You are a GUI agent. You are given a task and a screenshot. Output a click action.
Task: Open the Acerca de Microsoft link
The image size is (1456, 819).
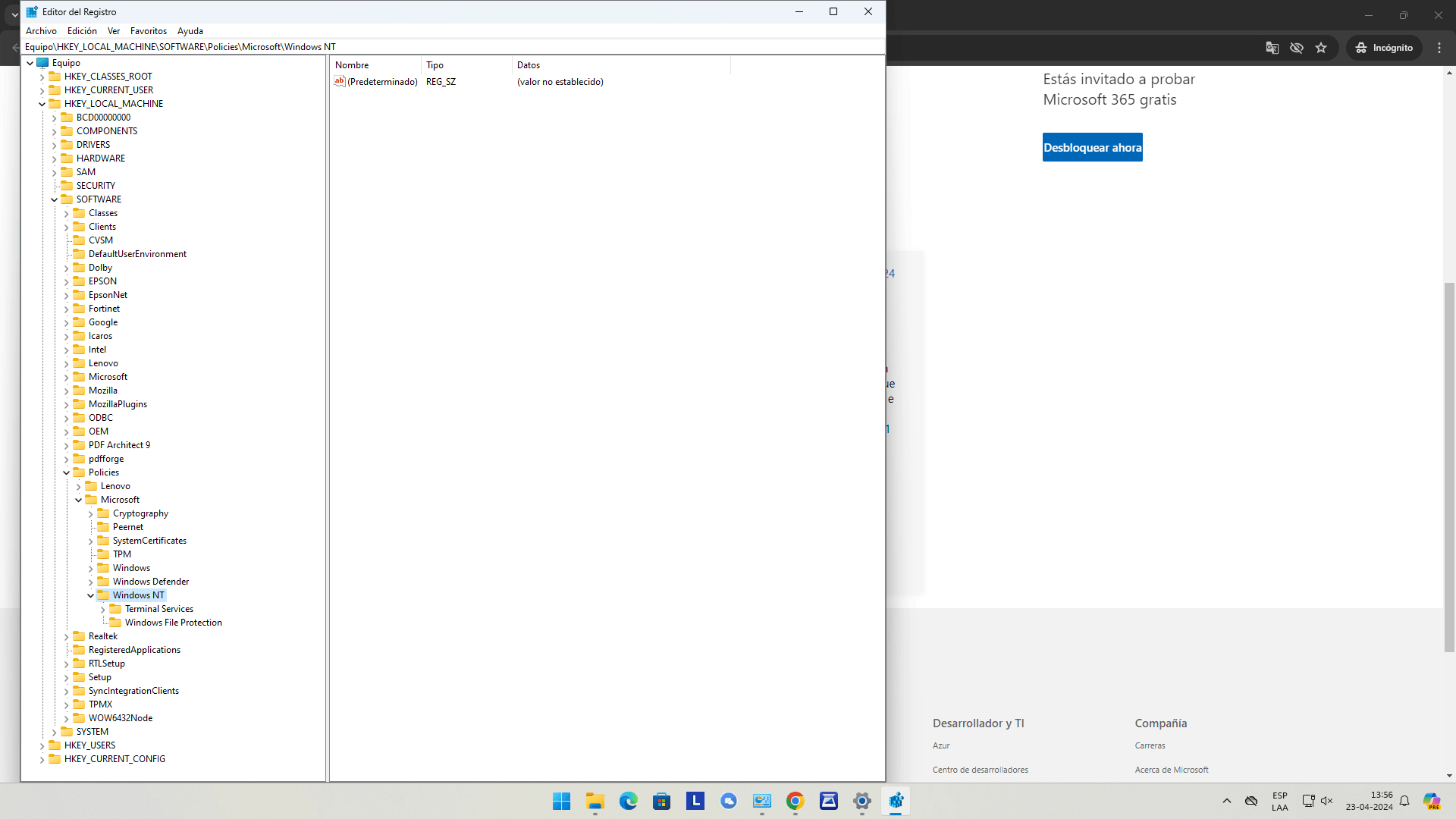coord(1172,770)
